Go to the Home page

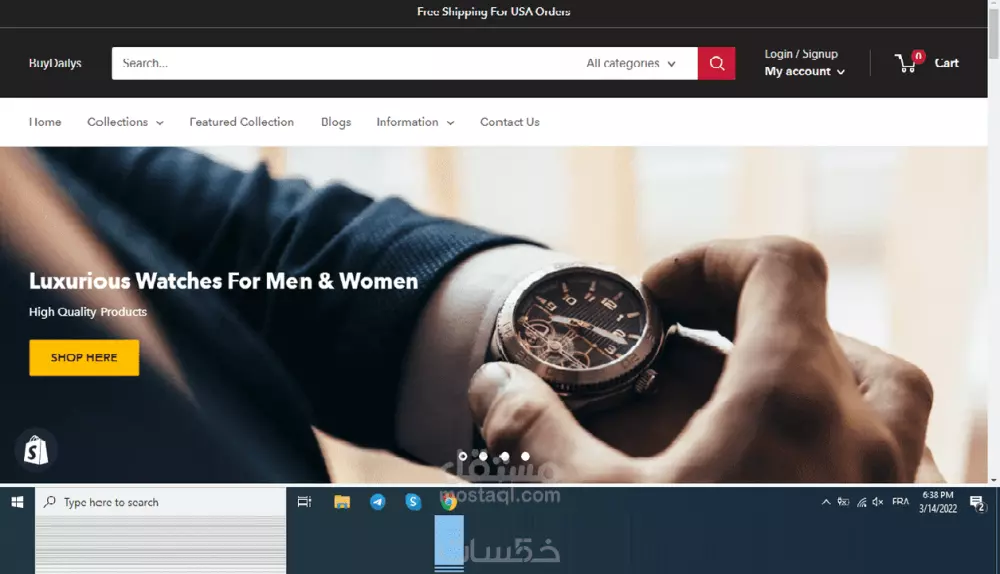(45, 122)
